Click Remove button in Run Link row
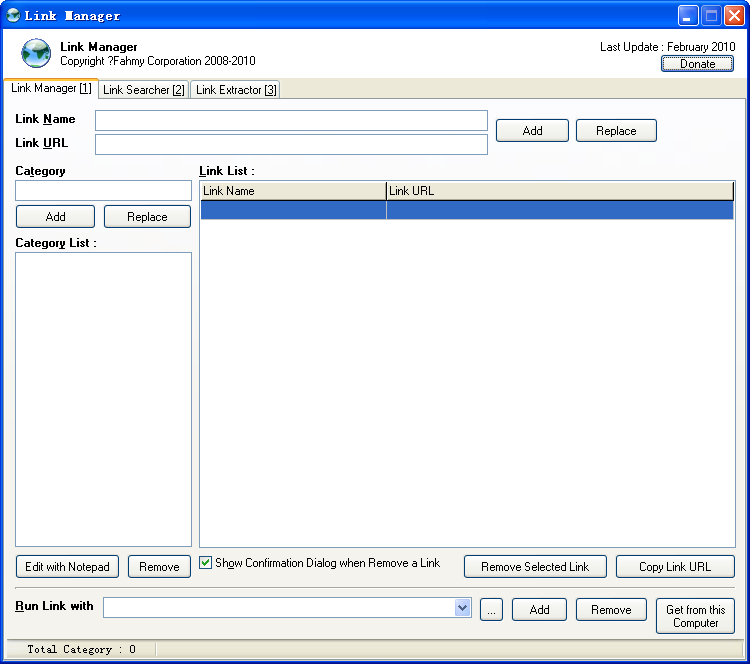The image size is (750, 664). click(x=611, y=610)
